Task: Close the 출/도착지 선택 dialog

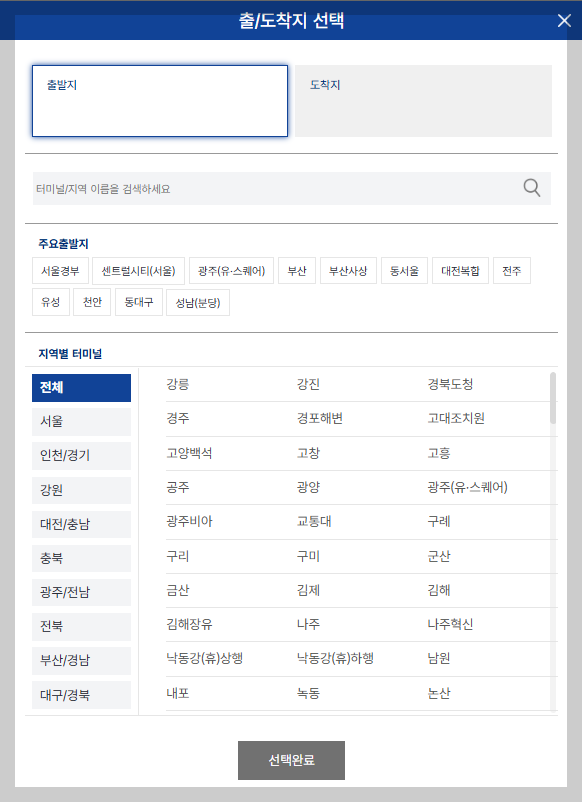Action: pos(564,19)
